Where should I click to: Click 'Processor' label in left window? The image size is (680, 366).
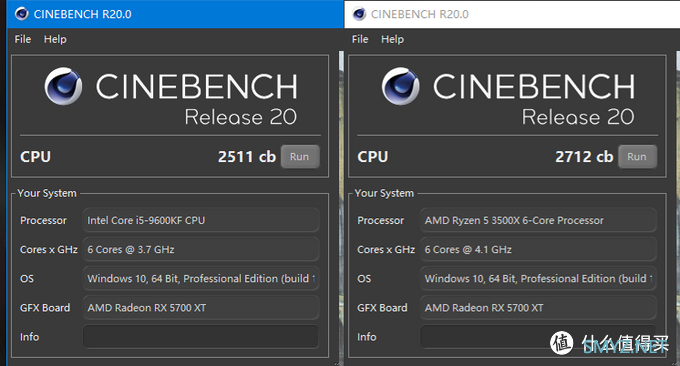[x=43, y=220]
